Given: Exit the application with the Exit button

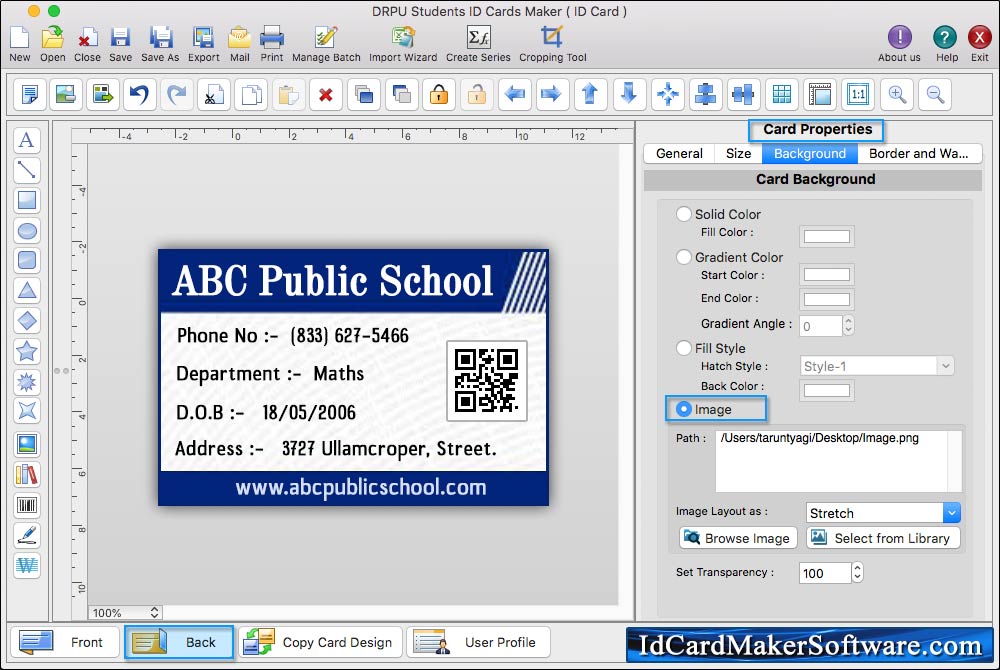Looking at the screenshot, I should click(x=979, y=44).
